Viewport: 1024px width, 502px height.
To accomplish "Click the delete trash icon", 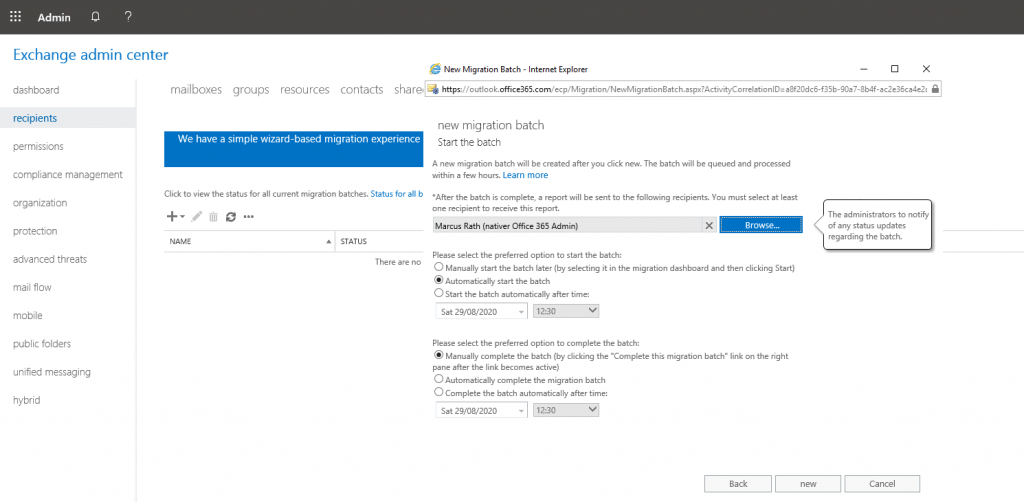I will (213, 217).
